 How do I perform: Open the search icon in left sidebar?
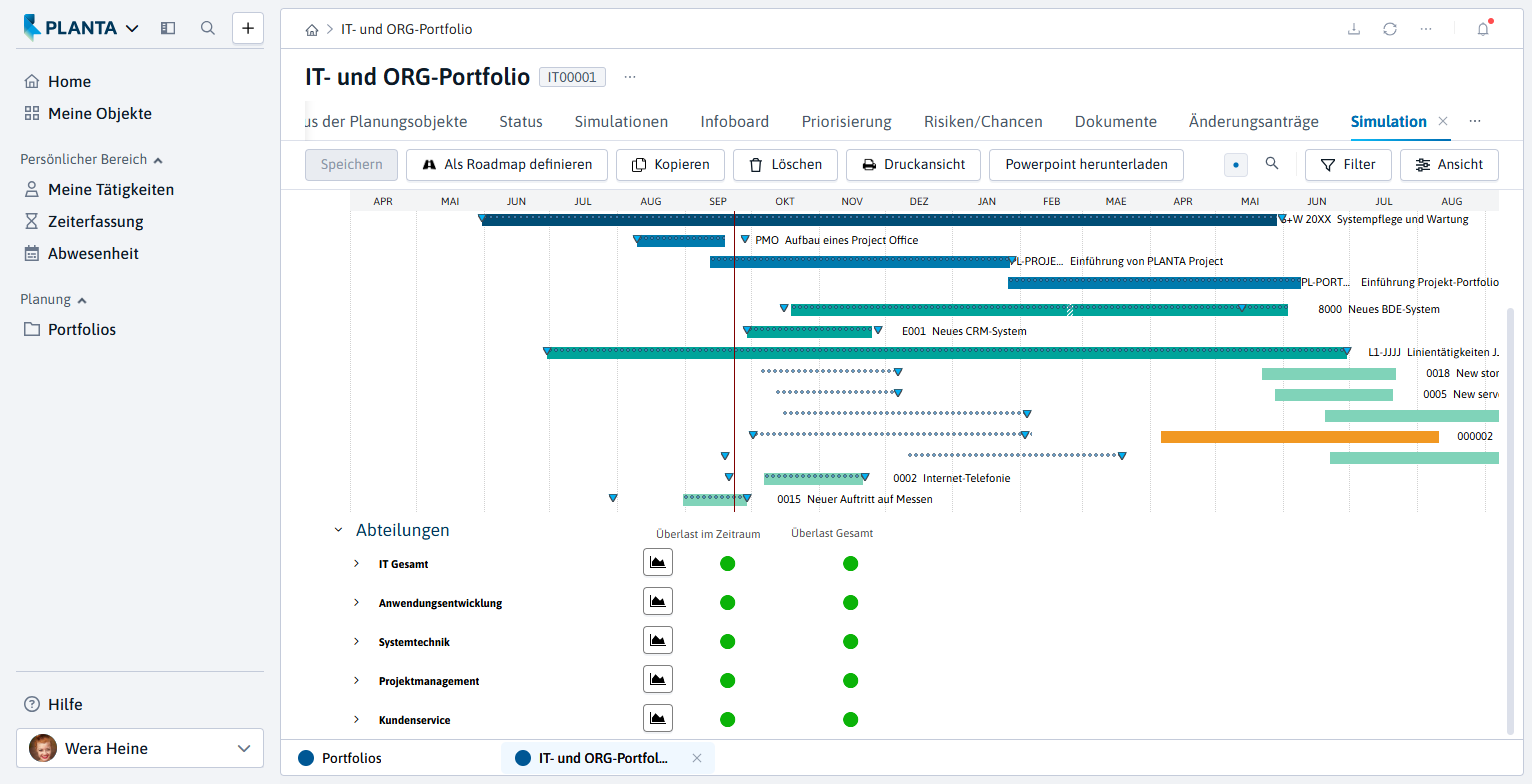(208, 28)
